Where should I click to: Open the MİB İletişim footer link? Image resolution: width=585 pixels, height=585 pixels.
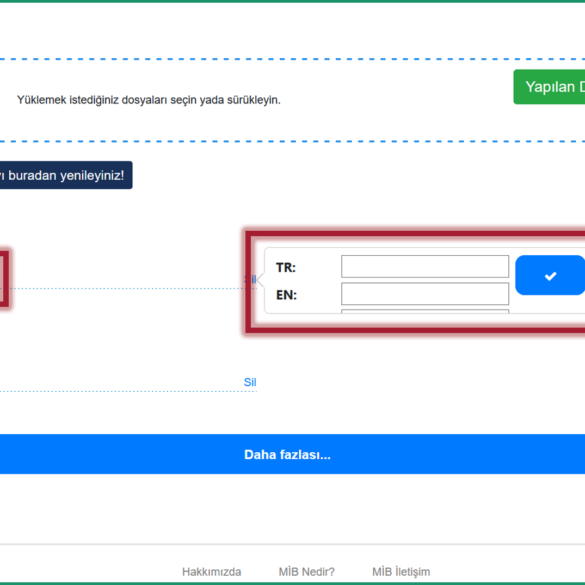[x=401, y=572]
